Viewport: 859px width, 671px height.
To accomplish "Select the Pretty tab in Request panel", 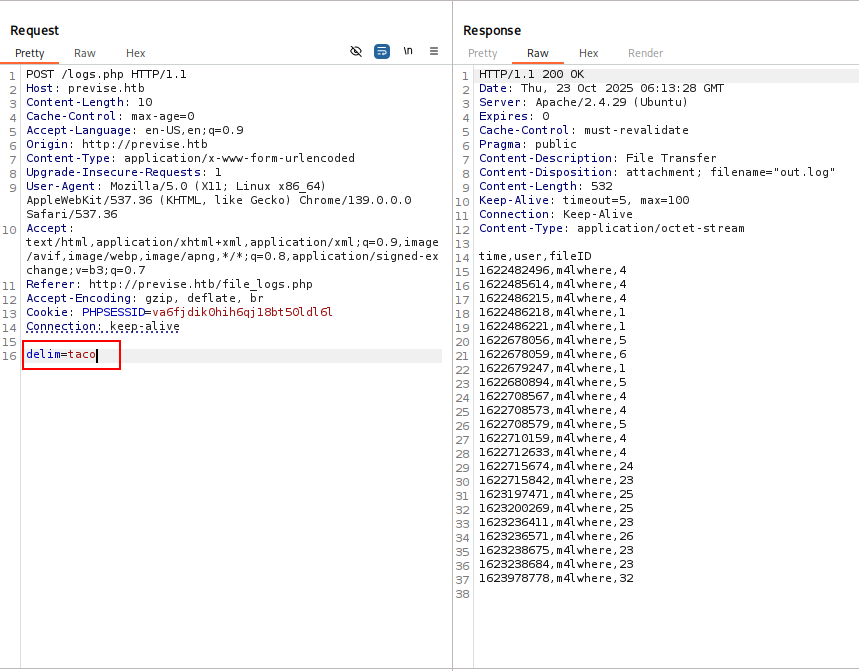I will pos(30,53).
